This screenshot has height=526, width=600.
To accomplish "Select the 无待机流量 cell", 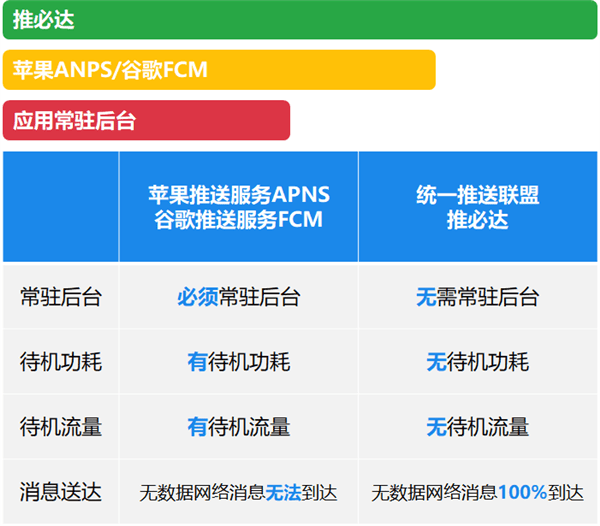I will point(478,427).
